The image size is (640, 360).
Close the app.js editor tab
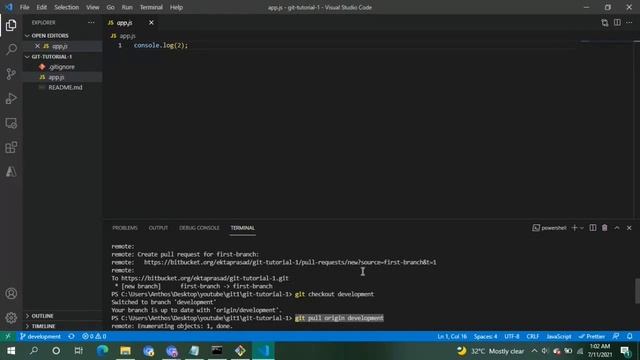coord(151,23)
